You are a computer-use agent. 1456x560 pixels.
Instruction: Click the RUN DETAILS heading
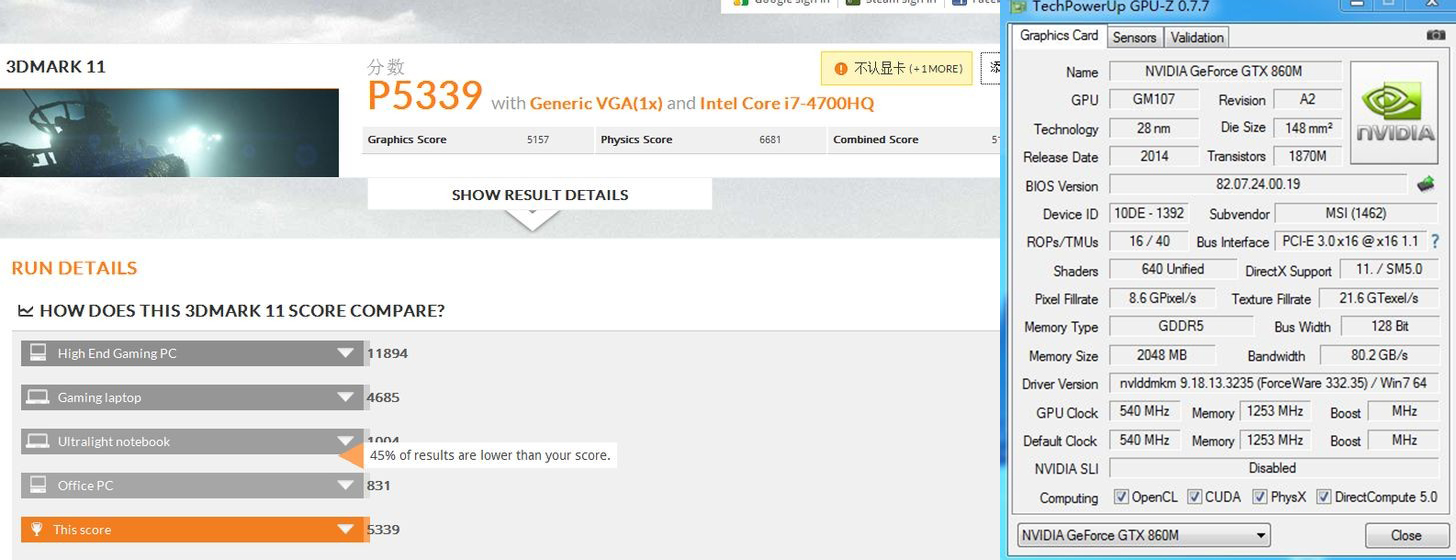click(74, 268)
